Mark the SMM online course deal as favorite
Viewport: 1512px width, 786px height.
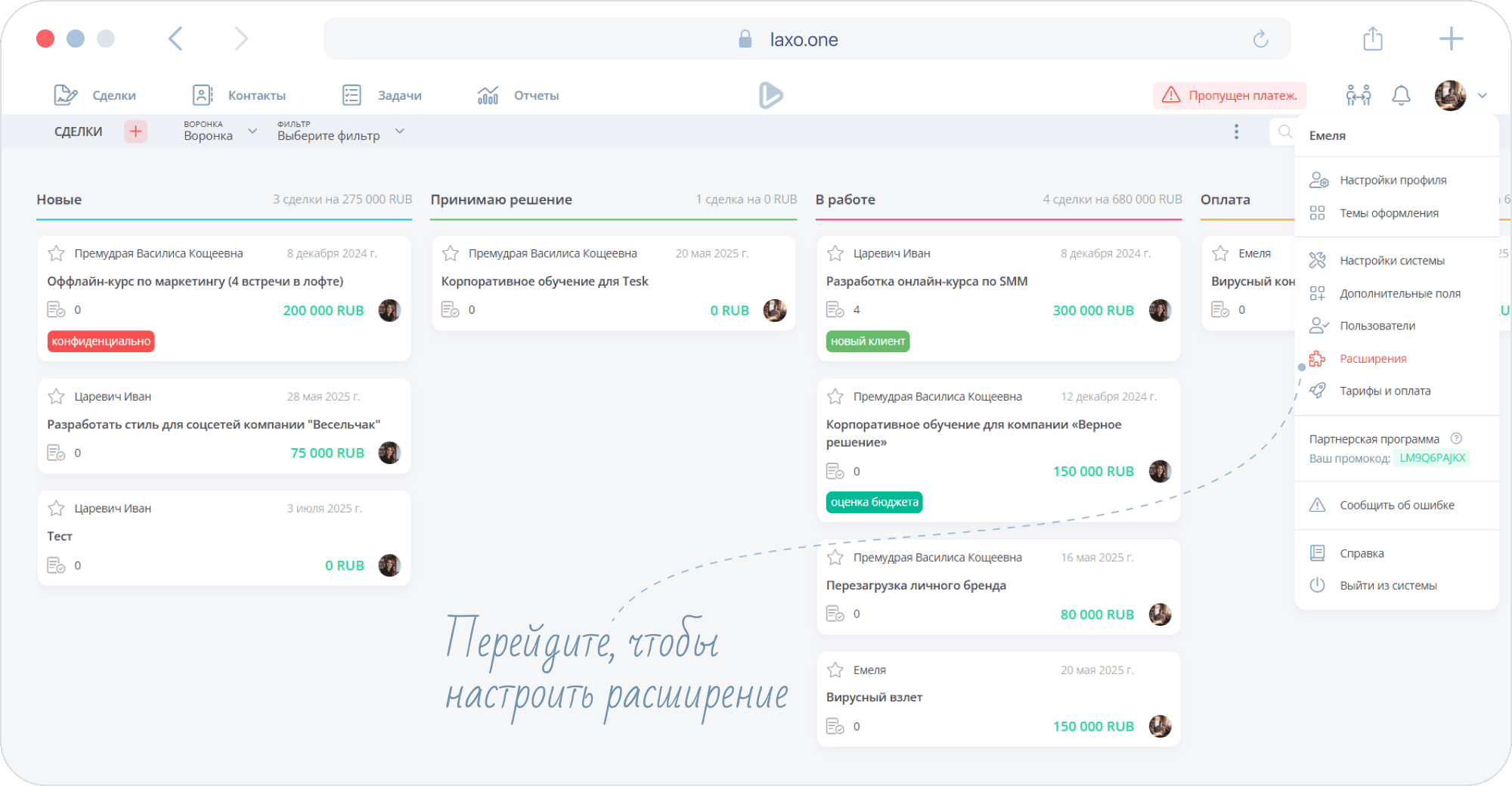point(835,253)
